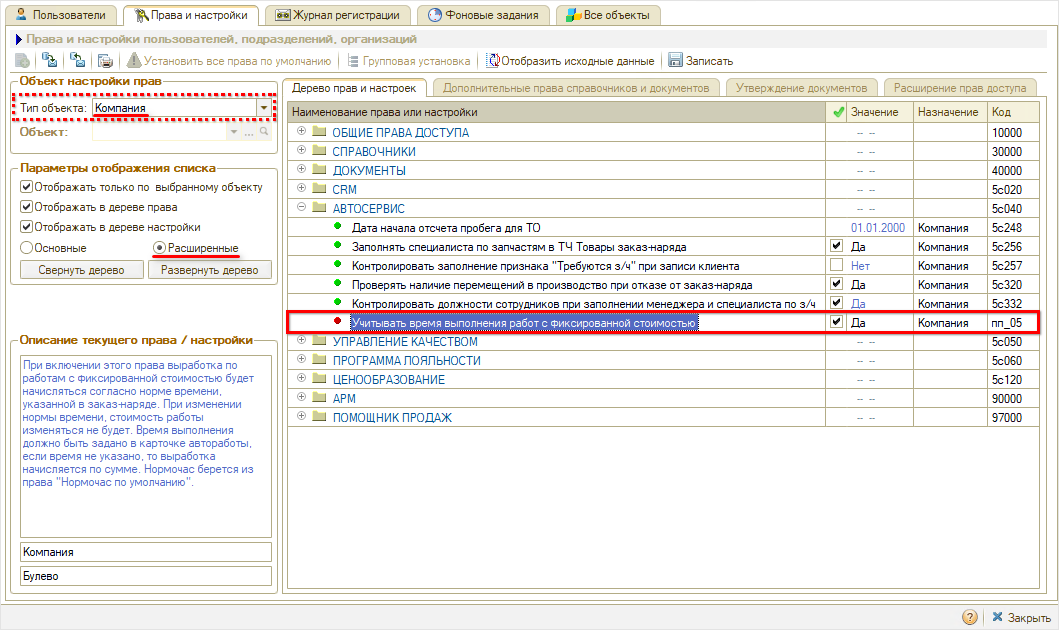The width and height of the screenshot is (1059, 630).
Task: Open the 'Тип объекта' dropdown list
Action: click(x=264, y=107)
